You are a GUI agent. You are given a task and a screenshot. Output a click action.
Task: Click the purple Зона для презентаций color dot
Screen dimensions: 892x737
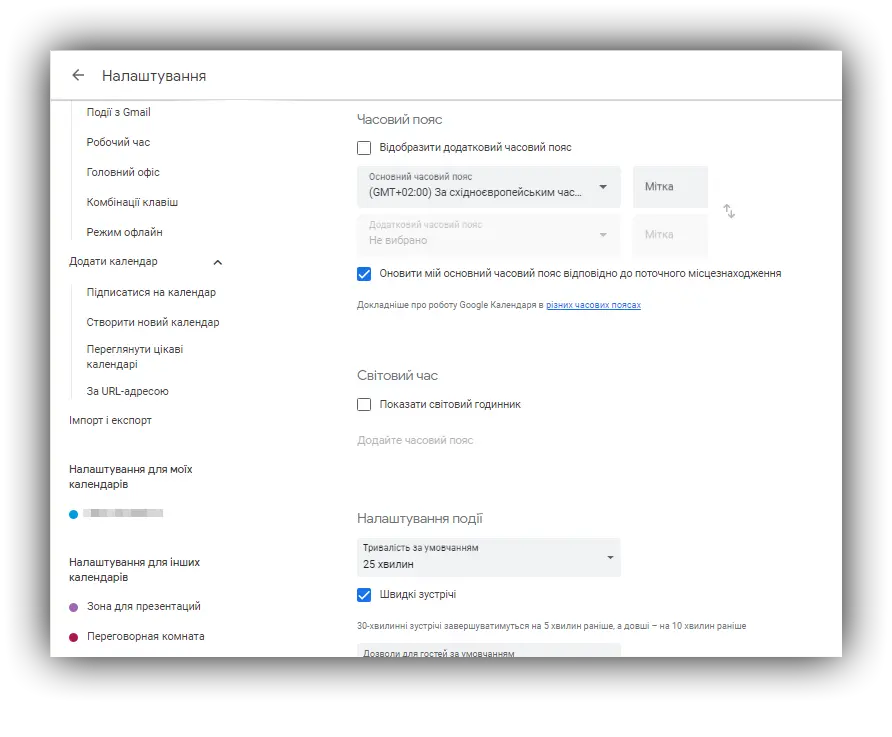[73, 607]
